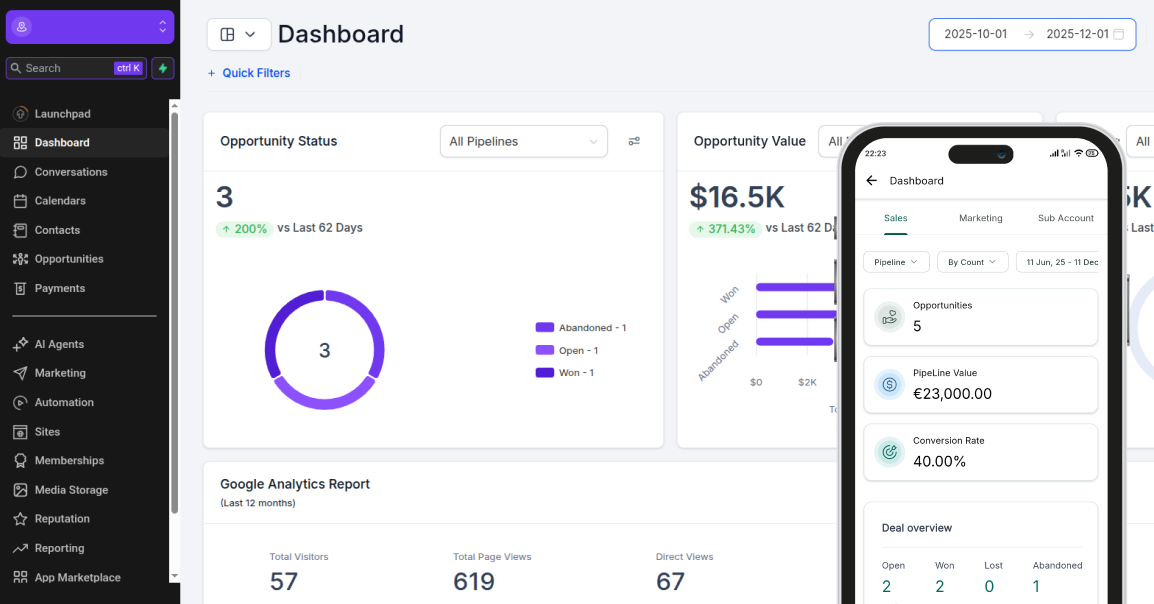Open the Opportunity Status filter settings icon
This screenshot has width=1154, height=604.
[634, 141]
